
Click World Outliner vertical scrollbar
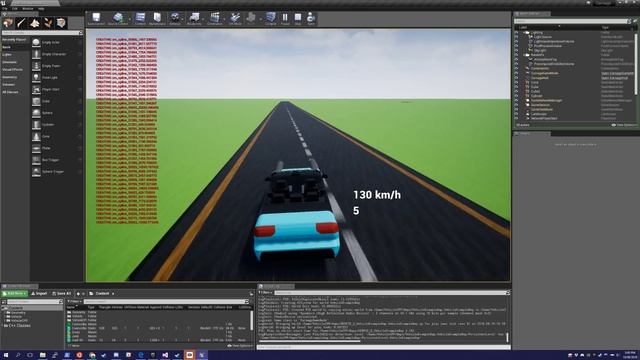[x=635, y=63]
